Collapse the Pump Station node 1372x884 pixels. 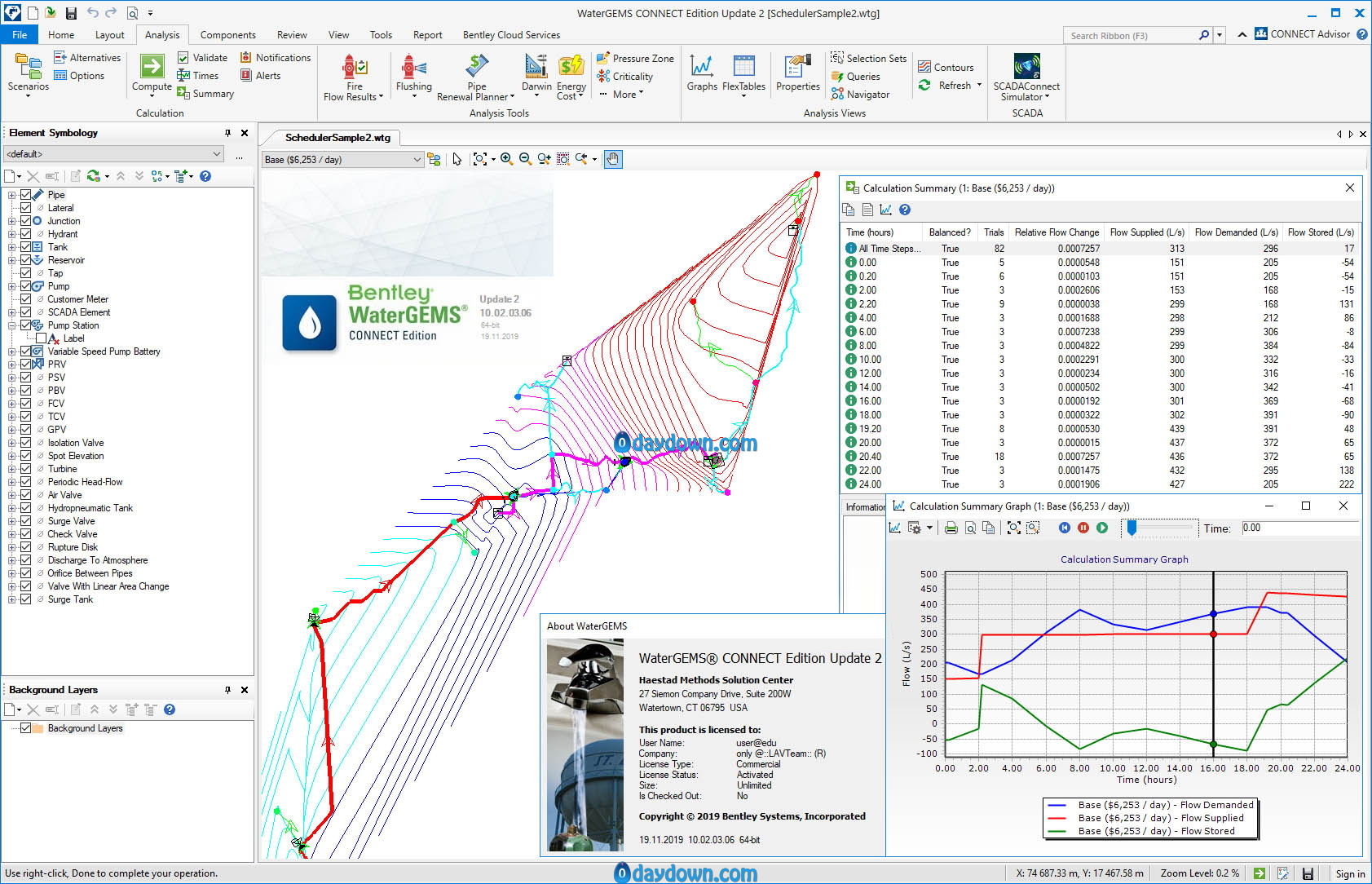click(x=11, y=325)
